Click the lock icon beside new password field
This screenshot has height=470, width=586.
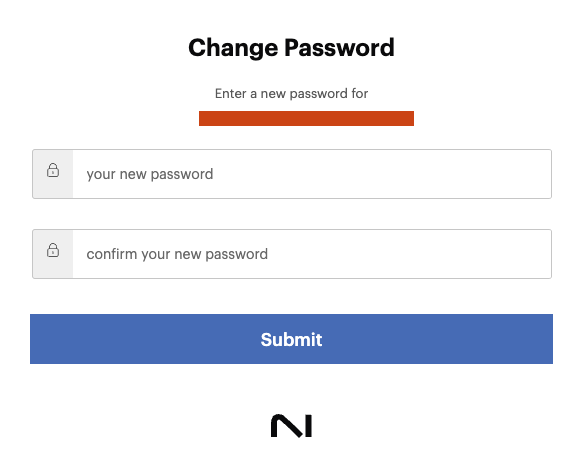click(53, 170)
